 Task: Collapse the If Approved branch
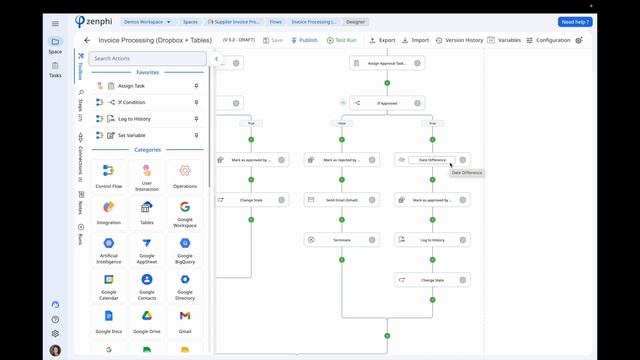point(343,103)
